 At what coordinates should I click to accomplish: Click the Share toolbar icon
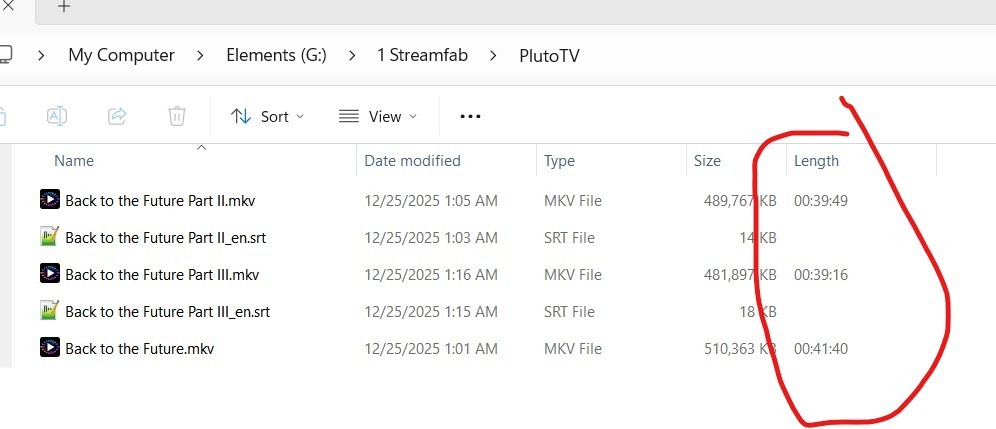[x=117, y=116]
